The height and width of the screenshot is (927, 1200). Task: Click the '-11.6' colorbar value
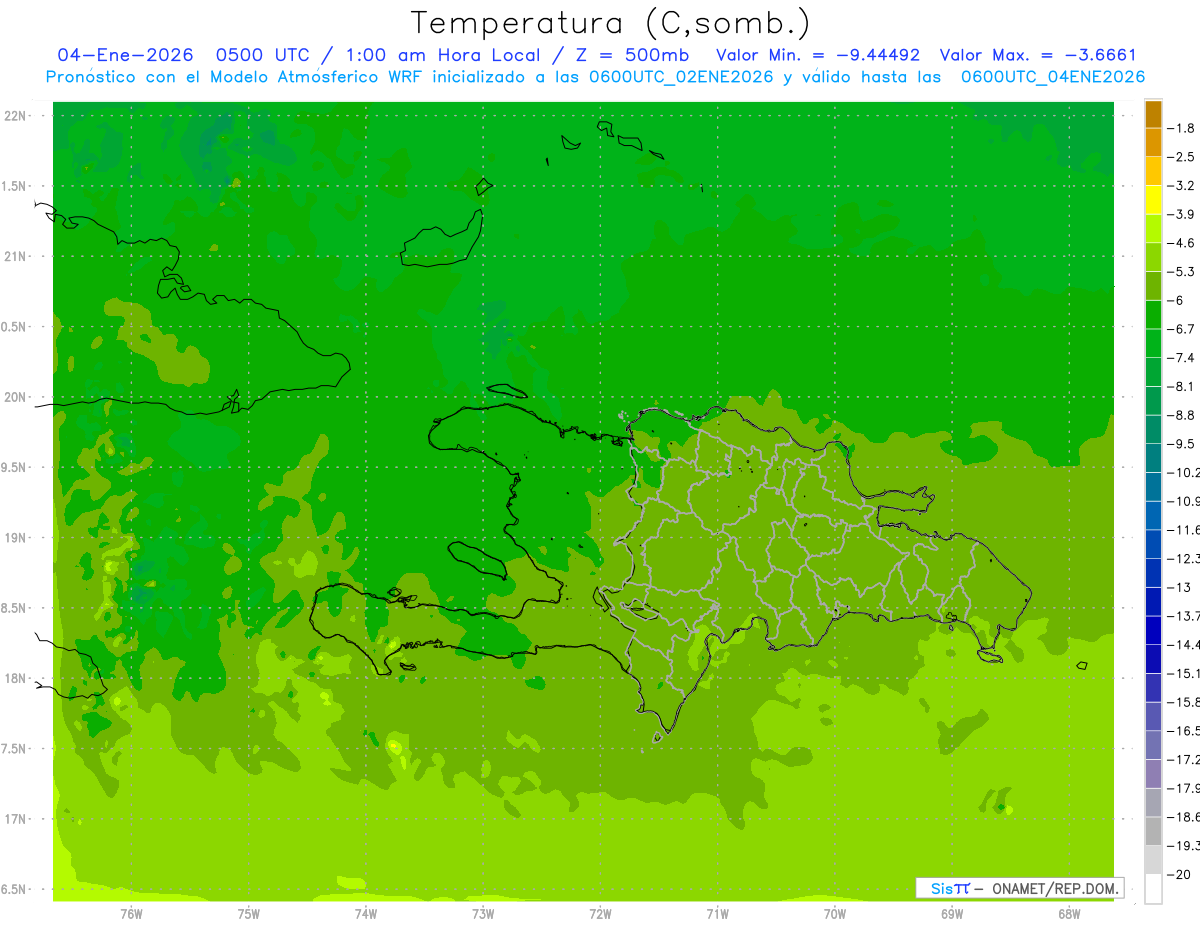tap(1184, 530)
